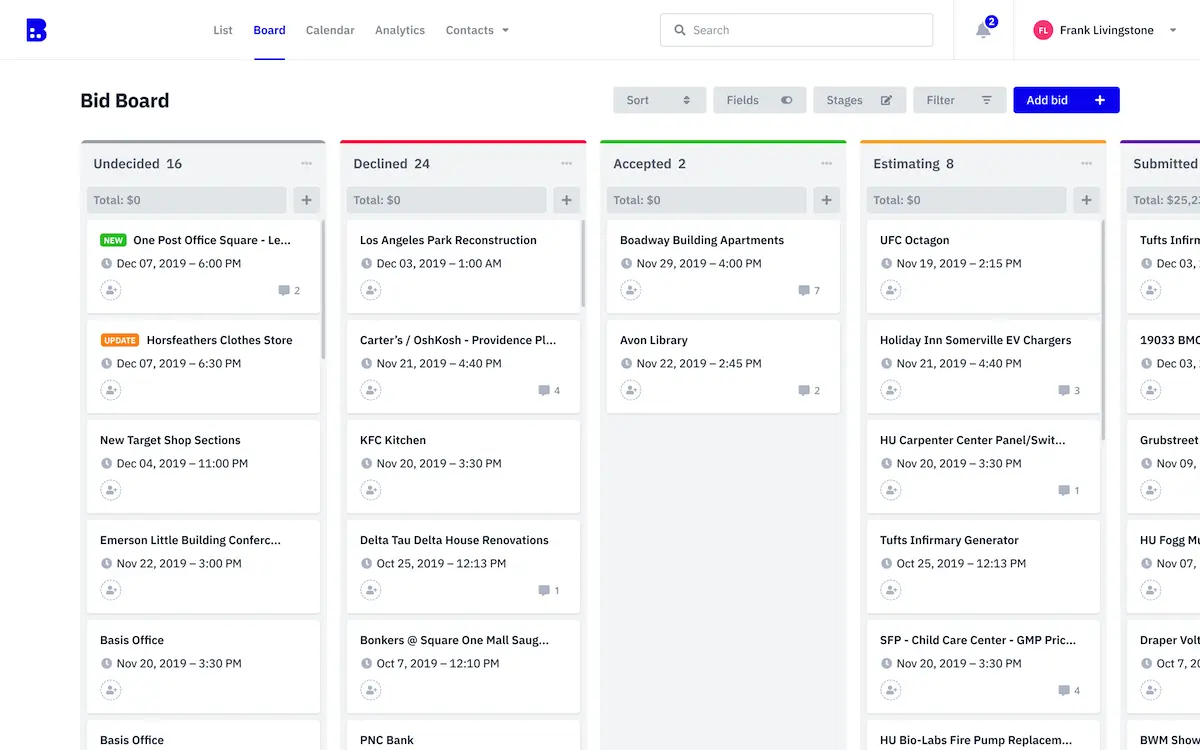The width and height of the screenshot is (1200, 750).
Task: Assign user on Tufts Infirmary Generator card
Action: pos(891,590)
